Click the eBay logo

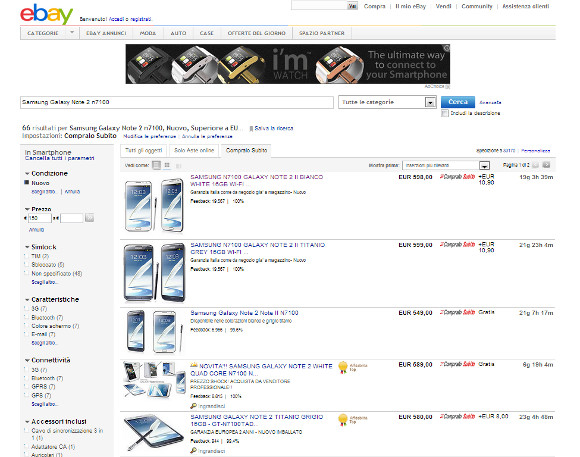pyautogui.click(x=46, y=14)
